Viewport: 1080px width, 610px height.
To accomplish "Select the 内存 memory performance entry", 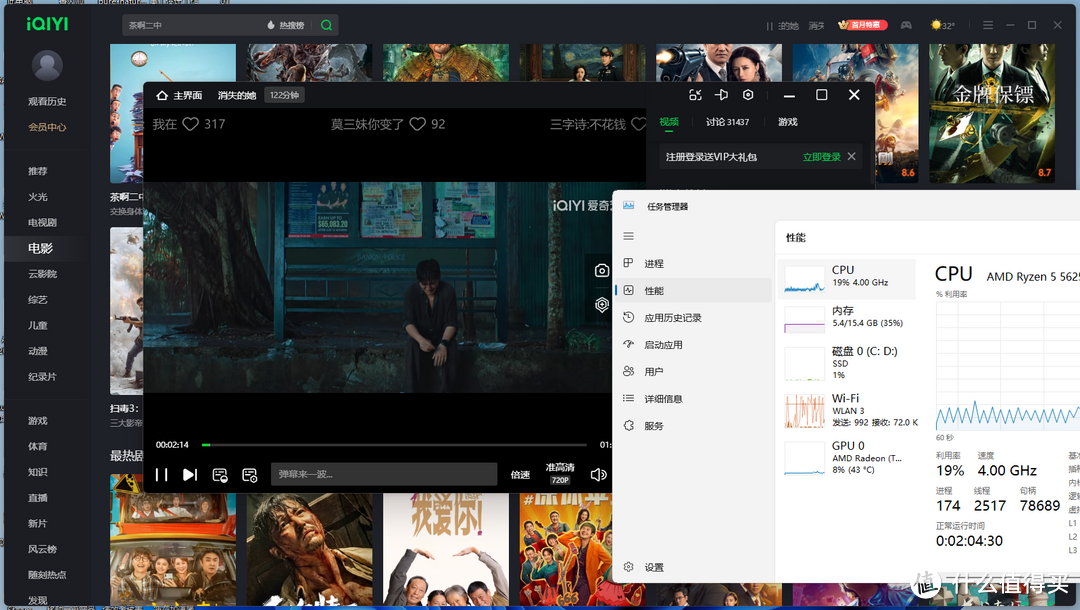I will click(x=847, y=319).
